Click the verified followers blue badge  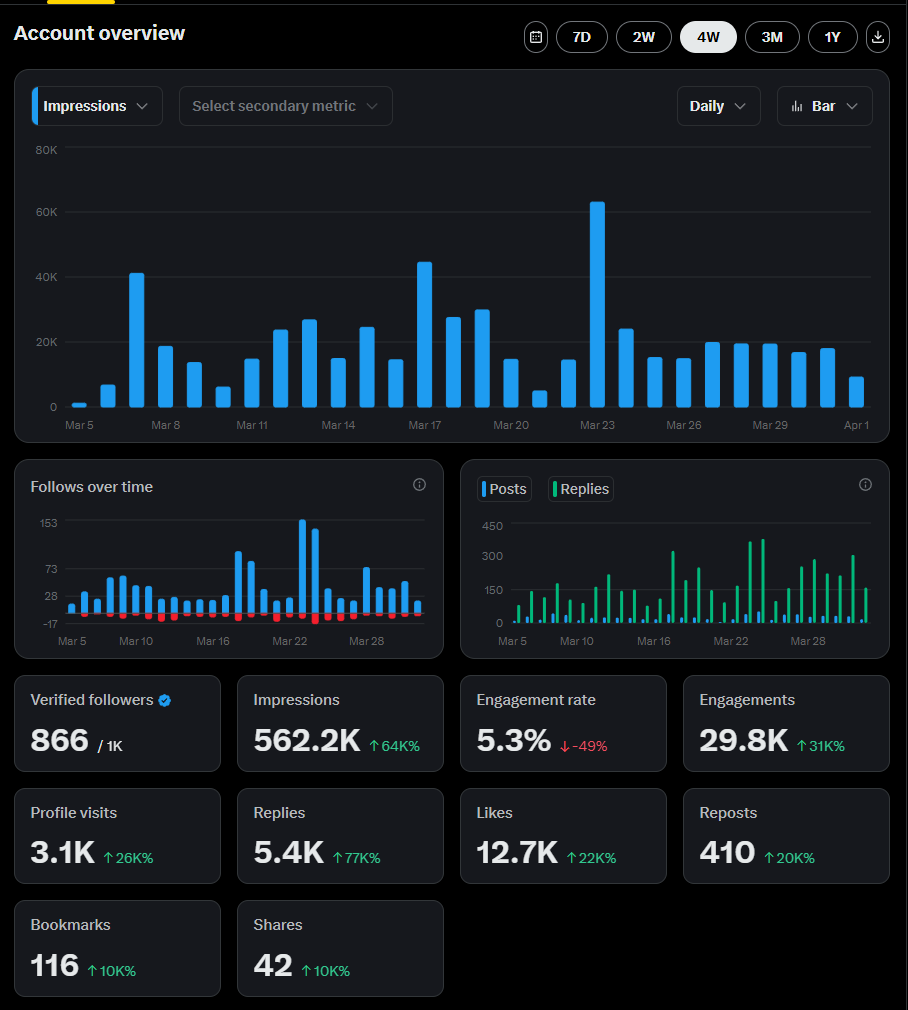(165, 700)
